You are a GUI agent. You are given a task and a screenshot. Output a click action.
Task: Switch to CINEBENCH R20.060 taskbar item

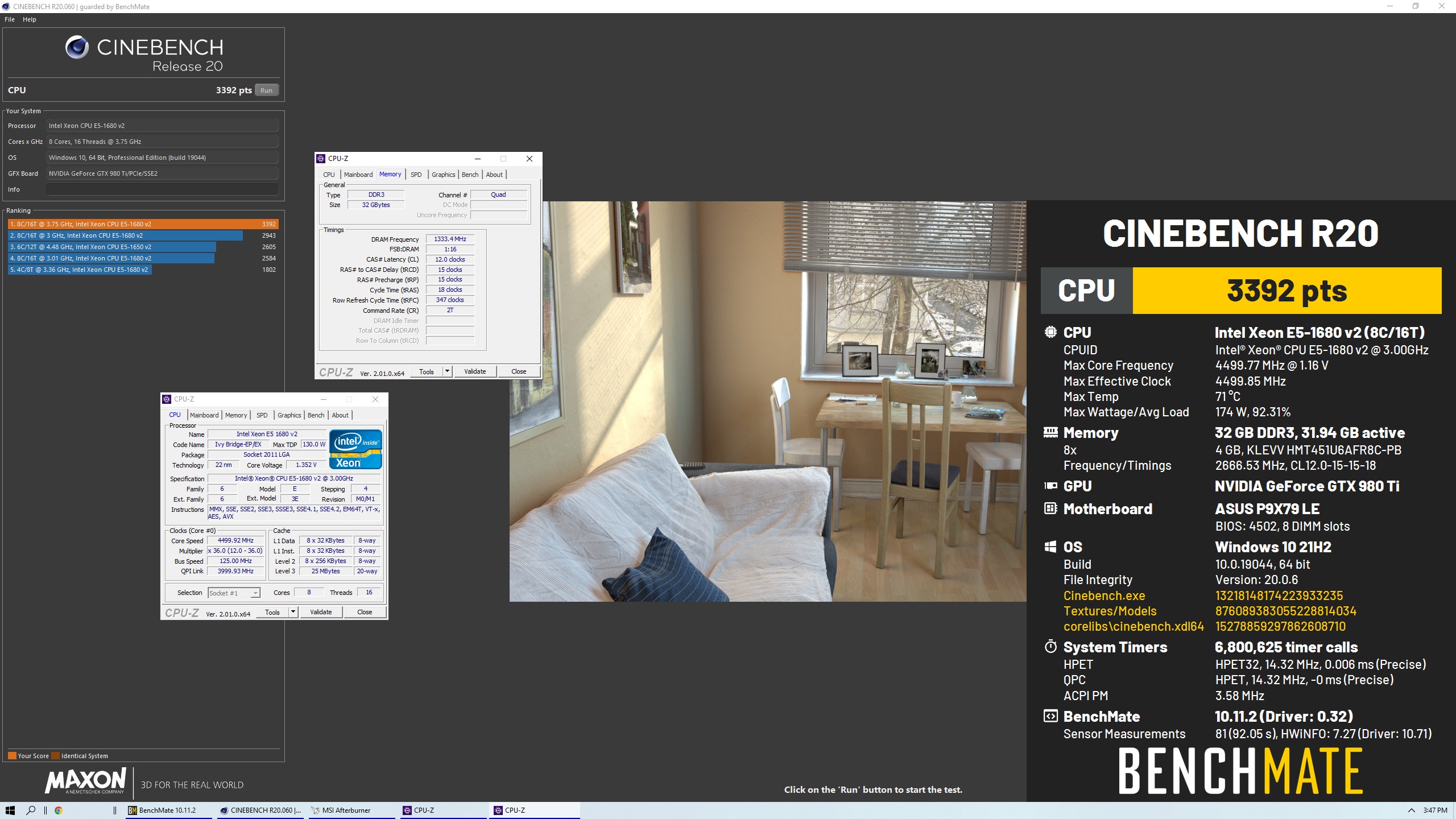261,810
